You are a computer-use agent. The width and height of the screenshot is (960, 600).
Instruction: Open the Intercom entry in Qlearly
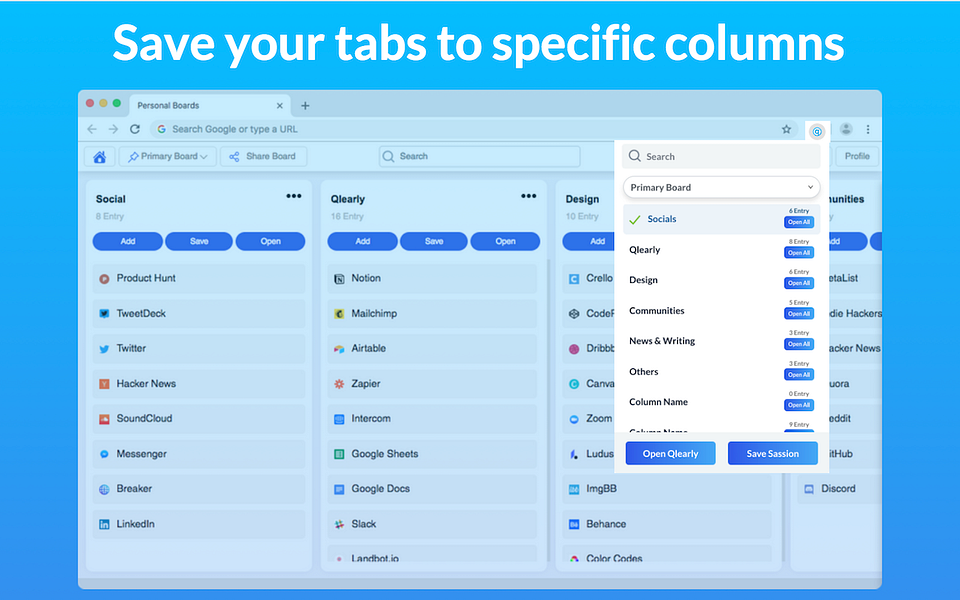pos(432,419)
